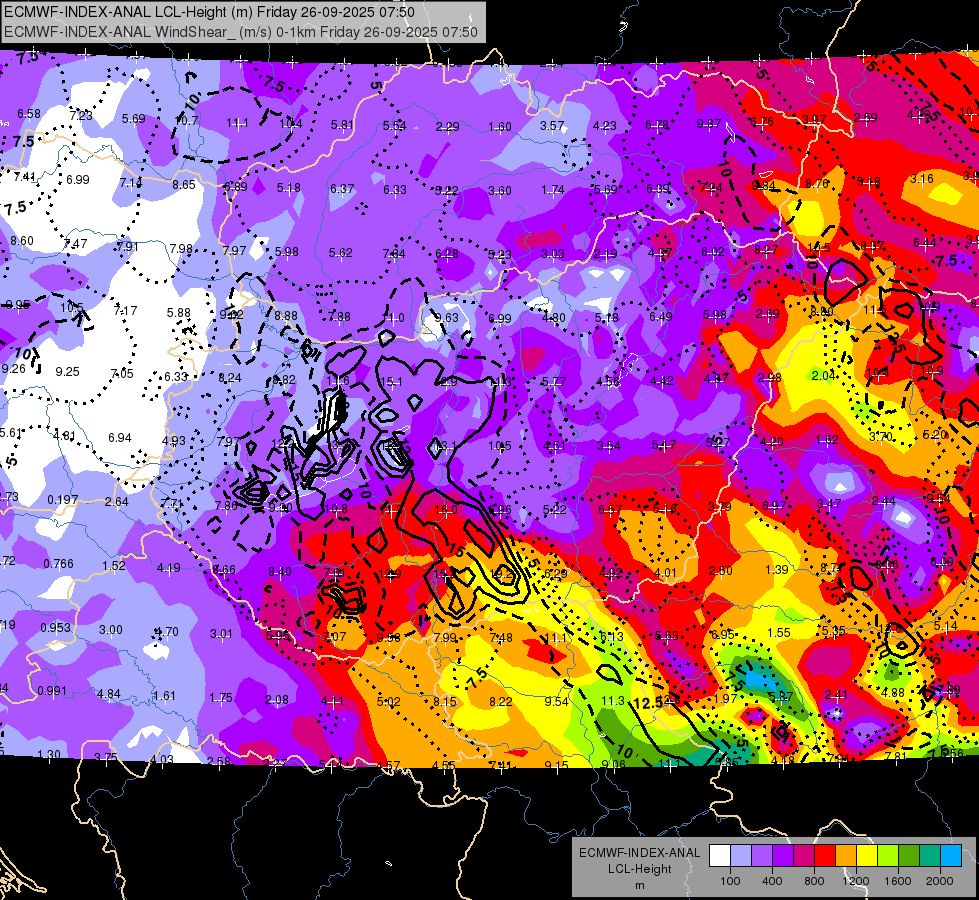Click the grid value '0.953'
The height and width of the screenshot is (900, 979).
tap(56, 627)
